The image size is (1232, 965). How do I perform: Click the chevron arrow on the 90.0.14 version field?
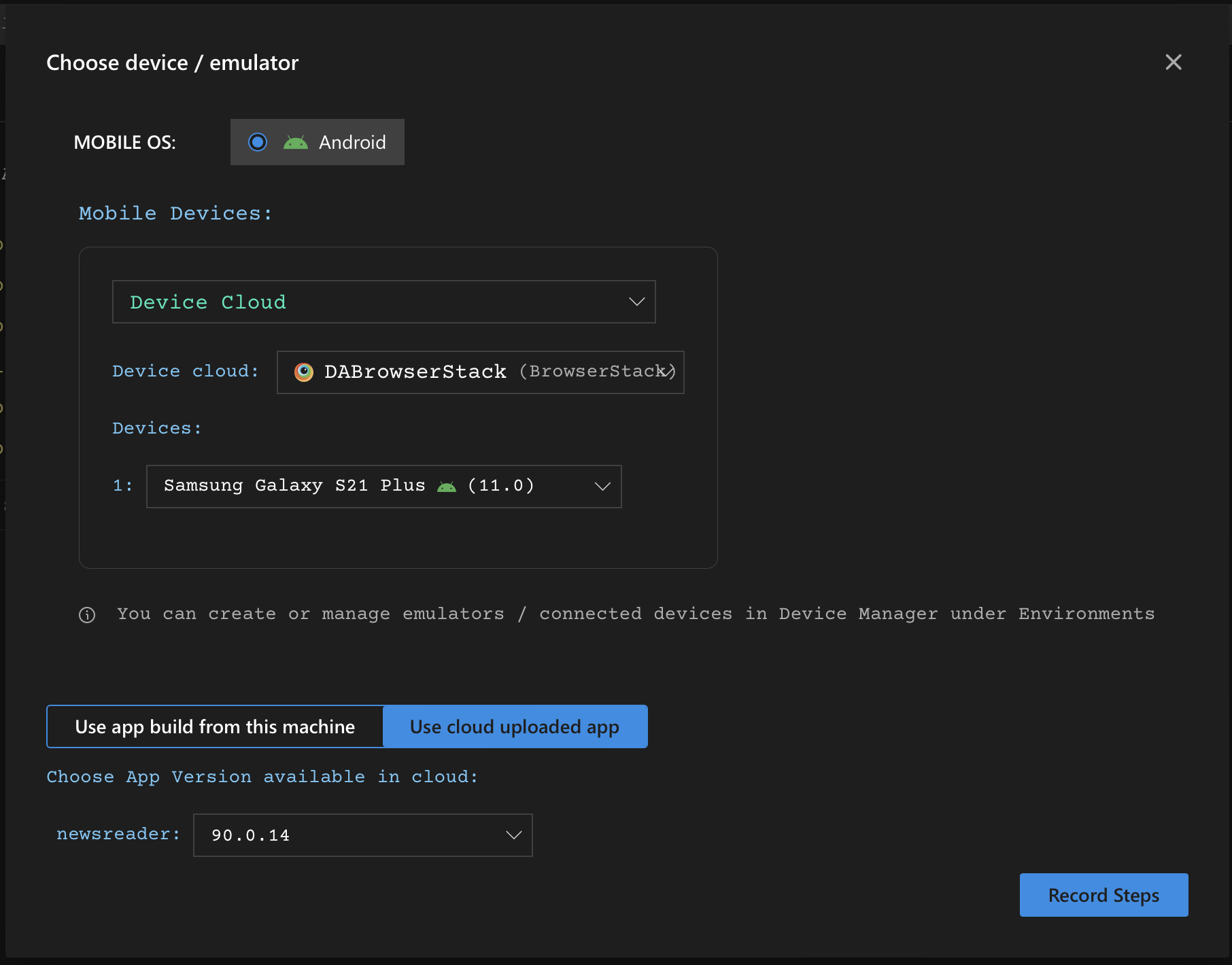click(513, 835)
